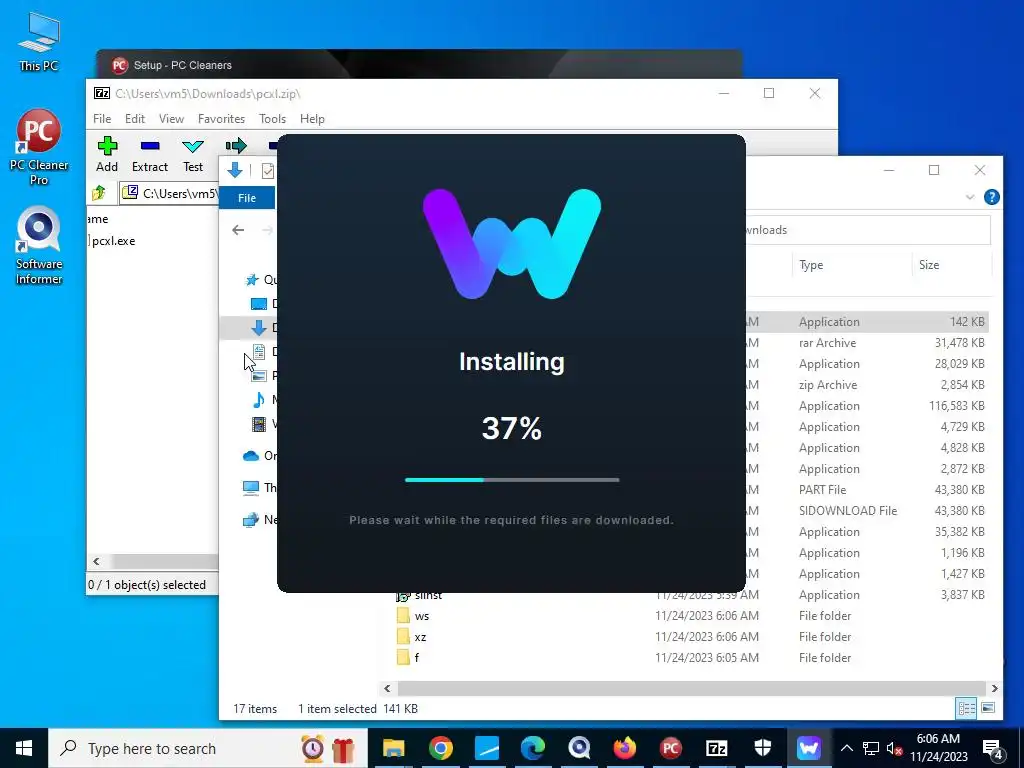The height and width of the screenshot is (768, 1024).
Task: Open the 7-Zip Edit menu
Action: tap(135, 119)
